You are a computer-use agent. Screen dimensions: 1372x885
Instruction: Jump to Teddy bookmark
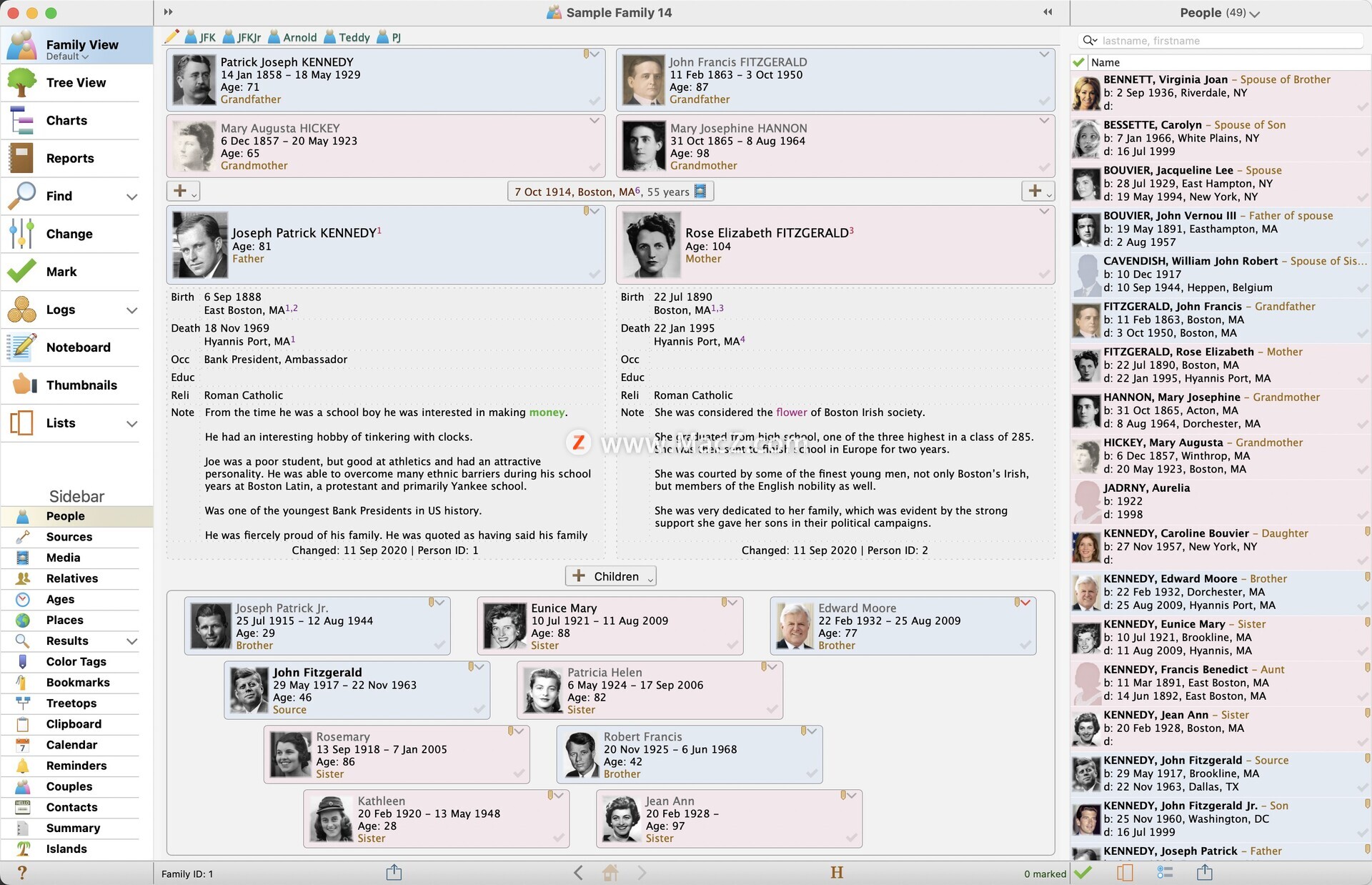point(347,37)
